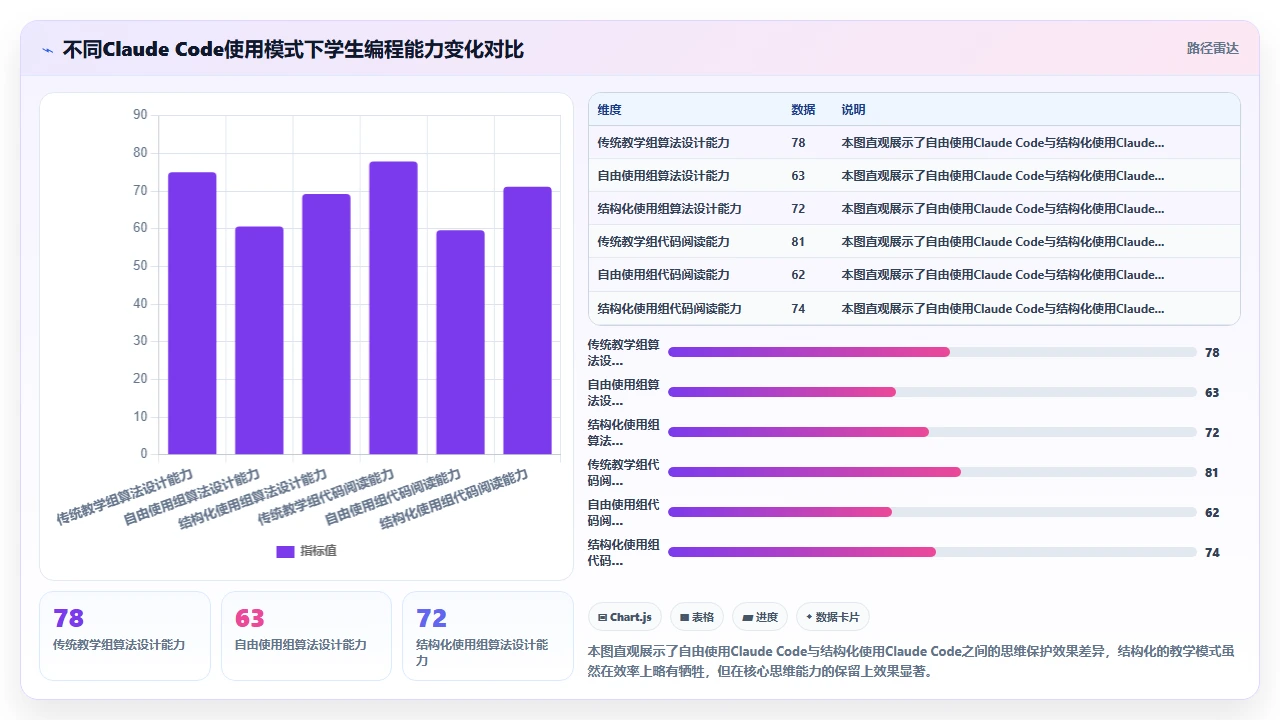Click the 数据卡片 tag chip
This screenshot has width=1280, height=720.
click(833, 617)
